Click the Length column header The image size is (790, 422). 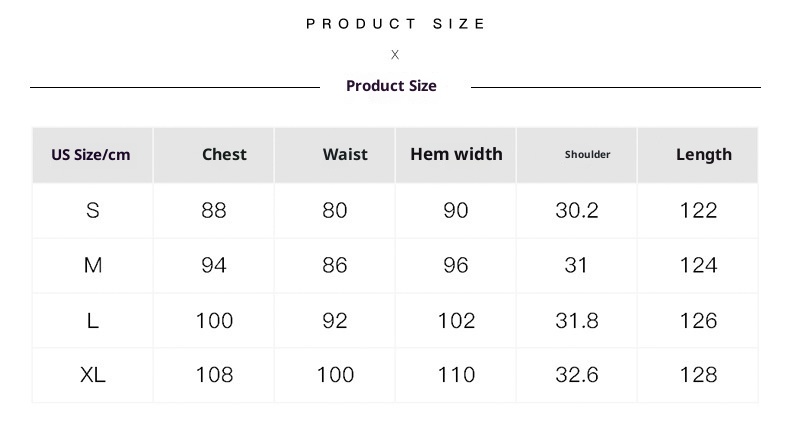point(703,155)
